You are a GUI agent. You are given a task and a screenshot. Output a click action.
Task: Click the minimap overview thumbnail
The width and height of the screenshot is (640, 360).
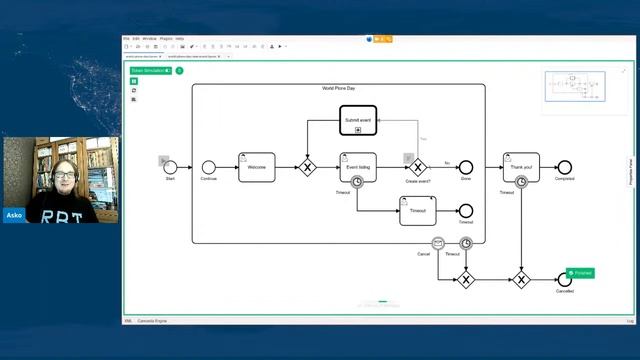(x=575, y=87)
